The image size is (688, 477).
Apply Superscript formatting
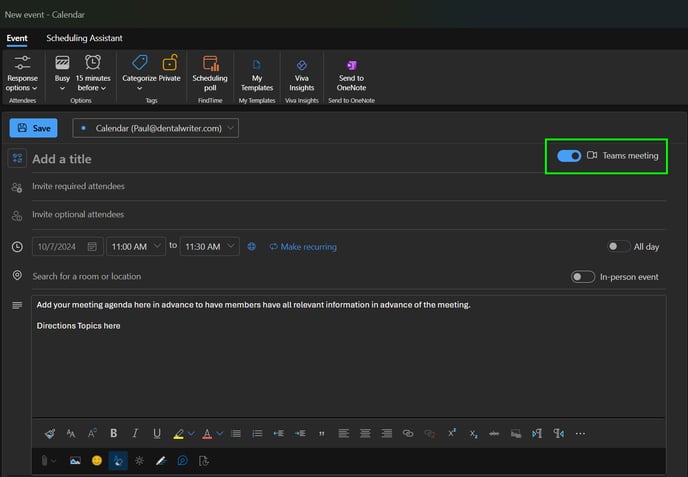click(452, 433)
